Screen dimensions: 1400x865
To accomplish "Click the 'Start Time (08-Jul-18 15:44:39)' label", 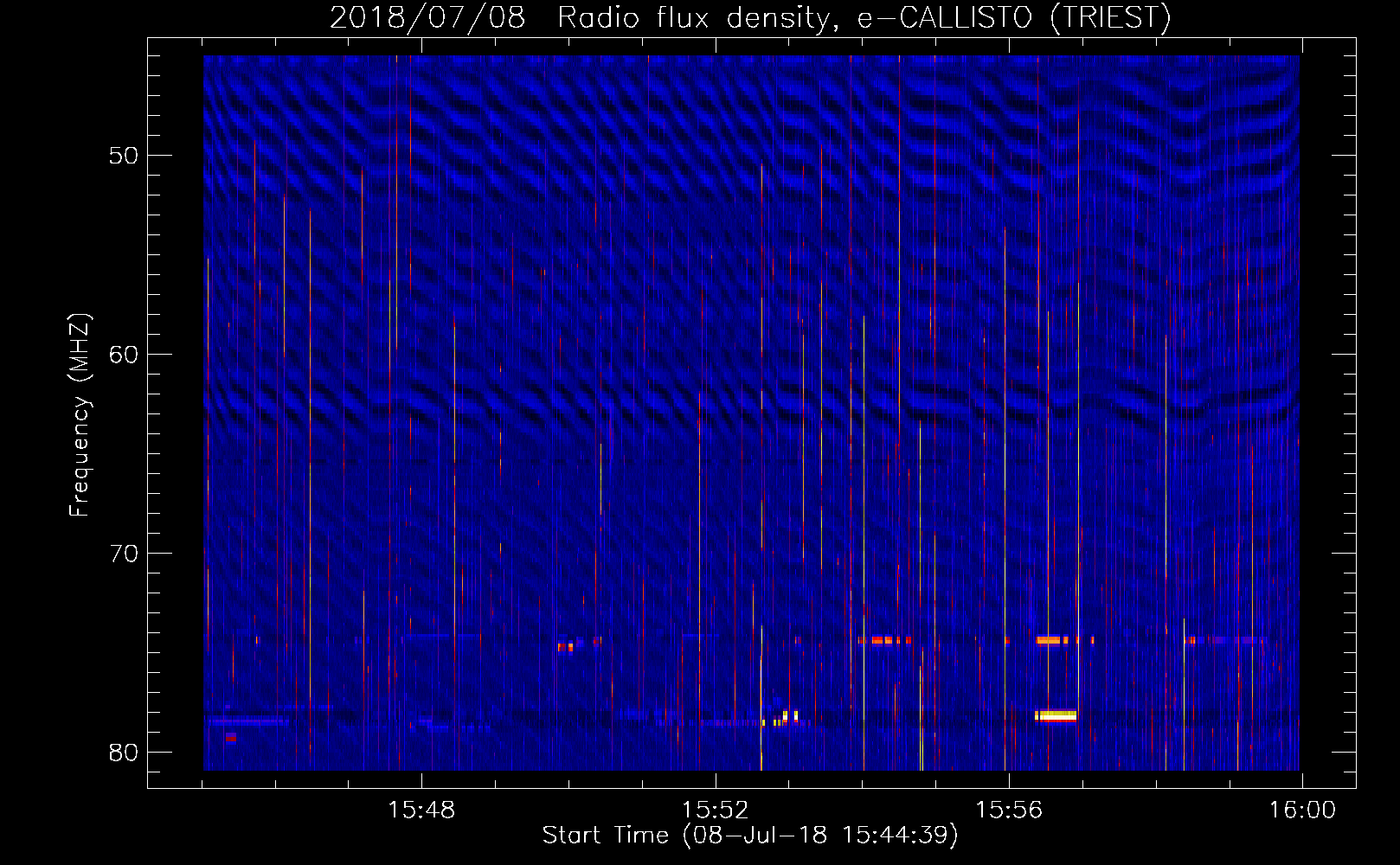I will 750,836.
